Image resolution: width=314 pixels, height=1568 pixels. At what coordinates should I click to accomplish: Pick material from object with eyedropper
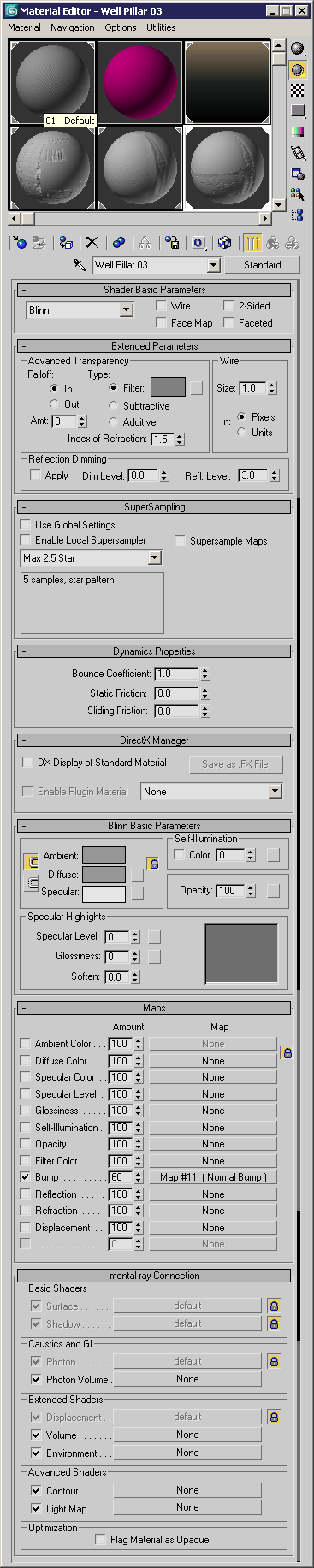pyautogui.click(x=80, y=265)
